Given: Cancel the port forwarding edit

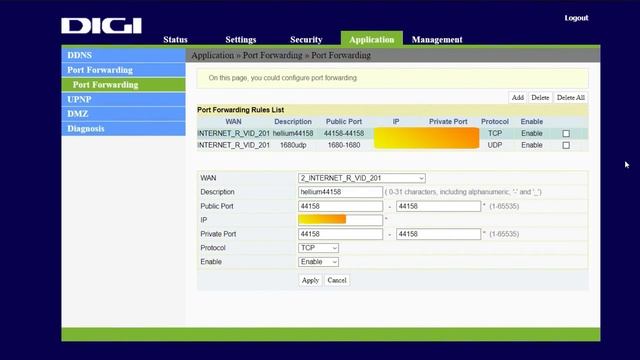Looking at the screenshot, I should tap(337, 280).
